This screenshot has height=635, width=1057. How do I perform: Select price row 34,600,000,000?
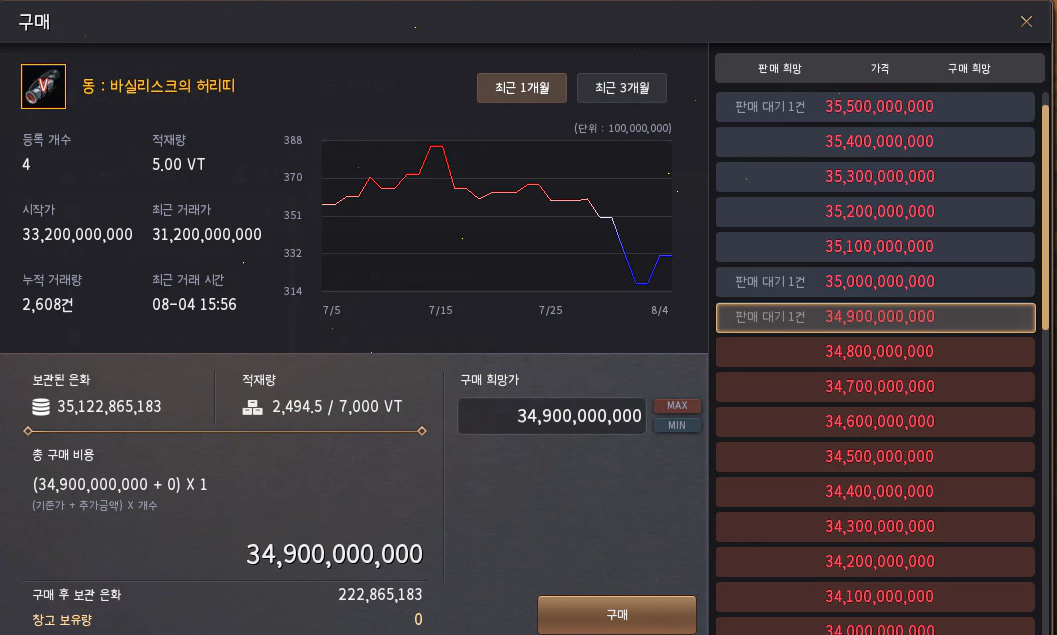tap(875, 422)
